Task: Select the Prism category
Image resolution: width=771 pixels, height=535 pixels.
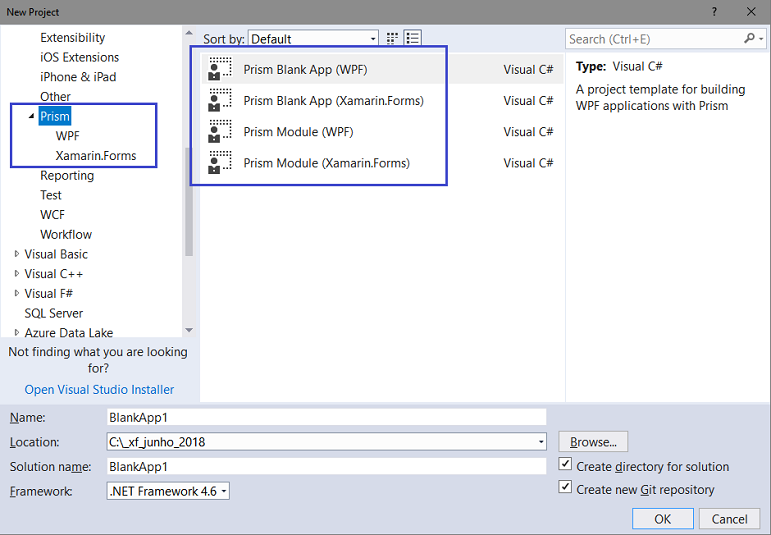Action: coord(55,116)
